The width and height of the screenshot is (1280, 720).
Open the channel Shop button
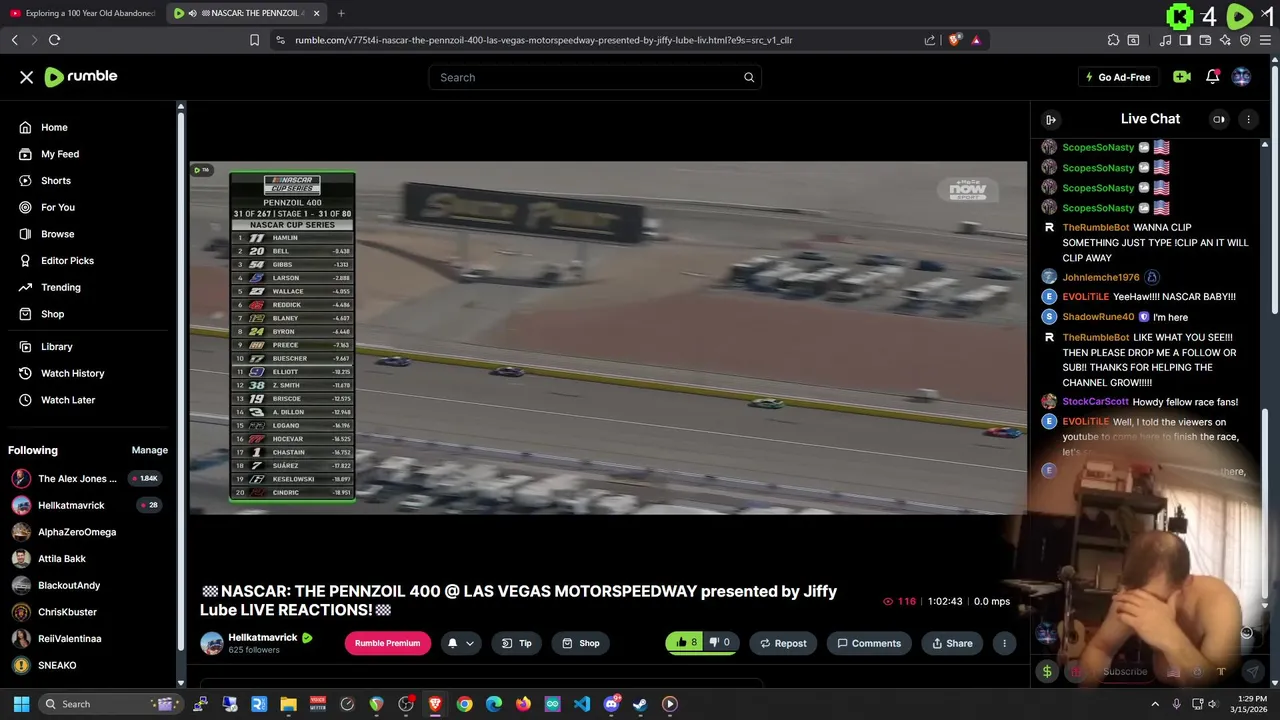pyautogui.click(x=580, y=643)
